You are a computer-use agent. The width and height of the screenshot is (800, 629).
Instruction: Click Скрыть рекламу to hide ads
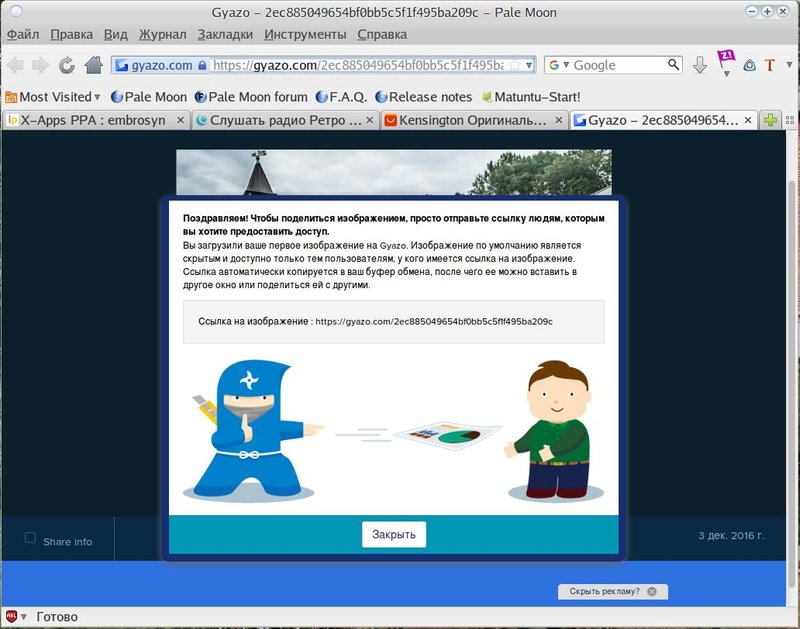point(605,591)
